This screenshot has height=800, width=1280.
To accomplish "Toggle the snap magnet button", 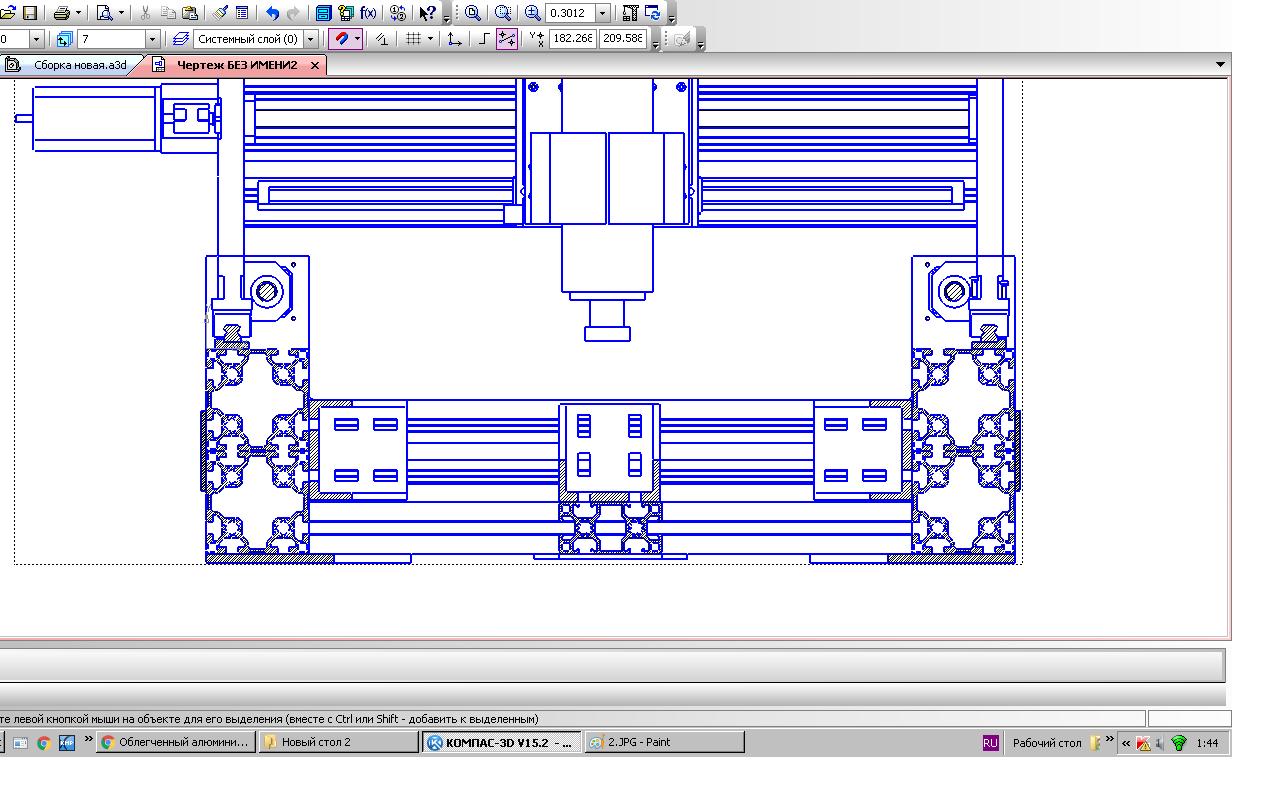I will tap(341, 39).
